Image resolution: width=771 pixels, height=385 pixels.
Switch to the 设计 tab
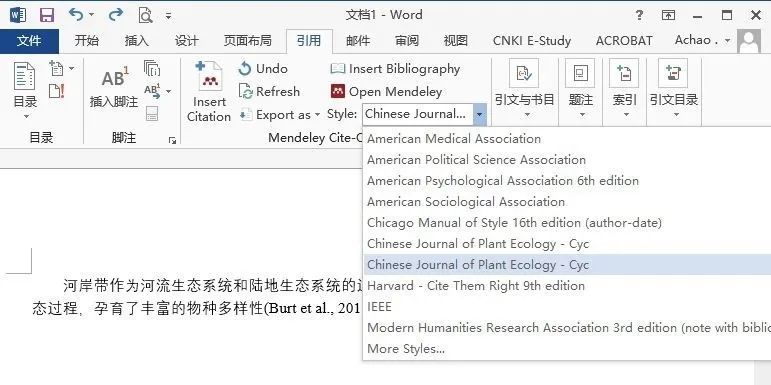[187, 41]
